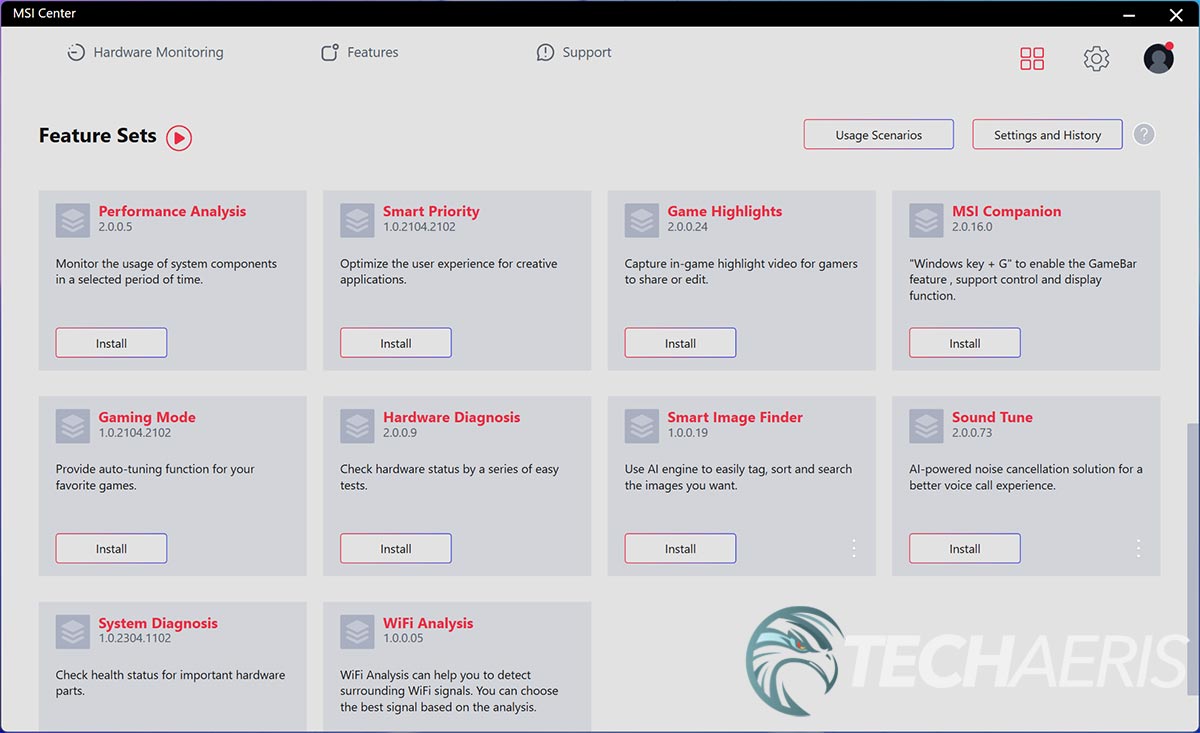This screenshot has height=733, width=1200.
Task: Click the Usage Scenarios button
Action: 879,135
